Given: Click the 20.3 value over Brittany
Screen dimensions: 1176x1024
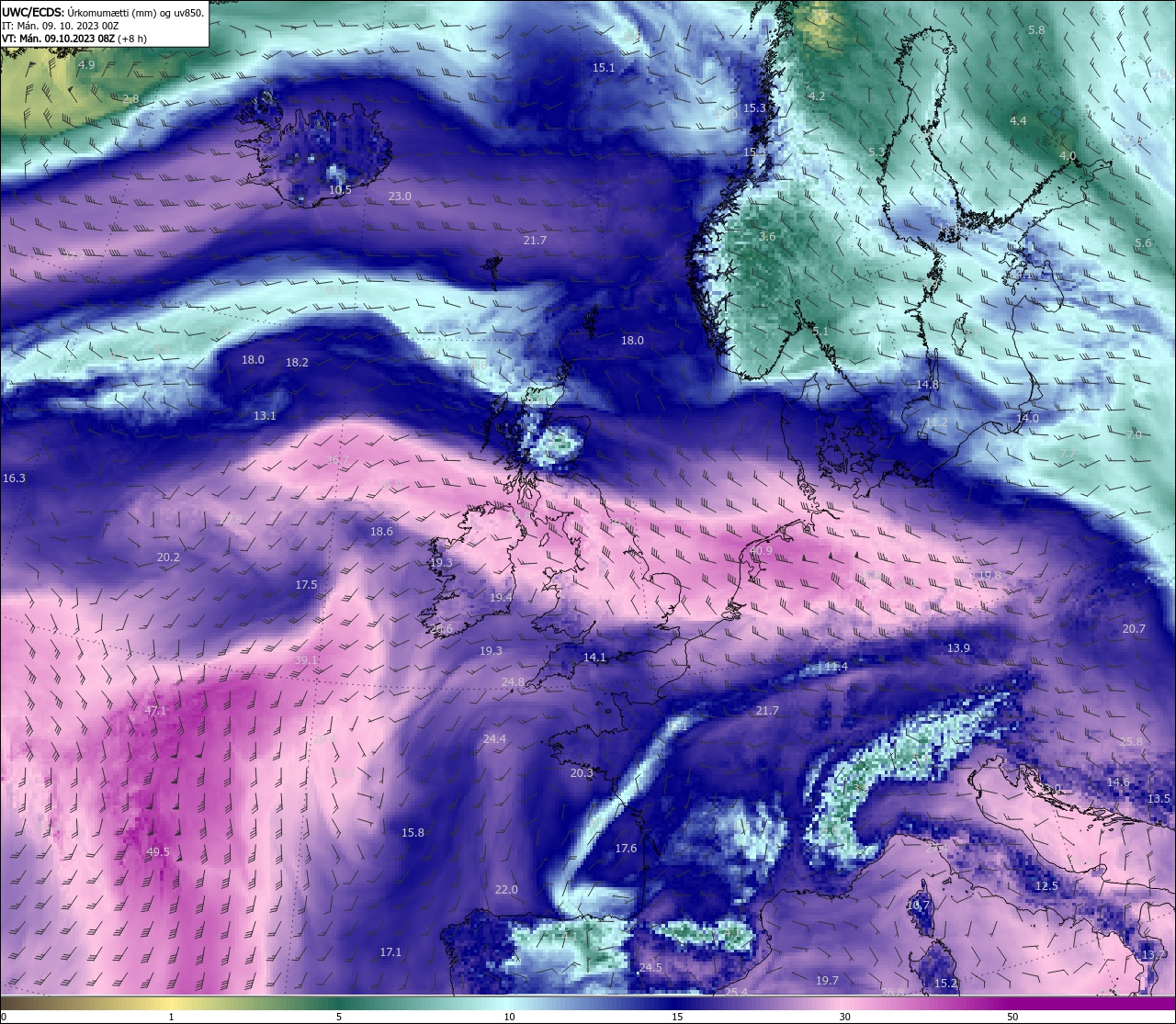Looking at the screenshot, I should 582,773.
